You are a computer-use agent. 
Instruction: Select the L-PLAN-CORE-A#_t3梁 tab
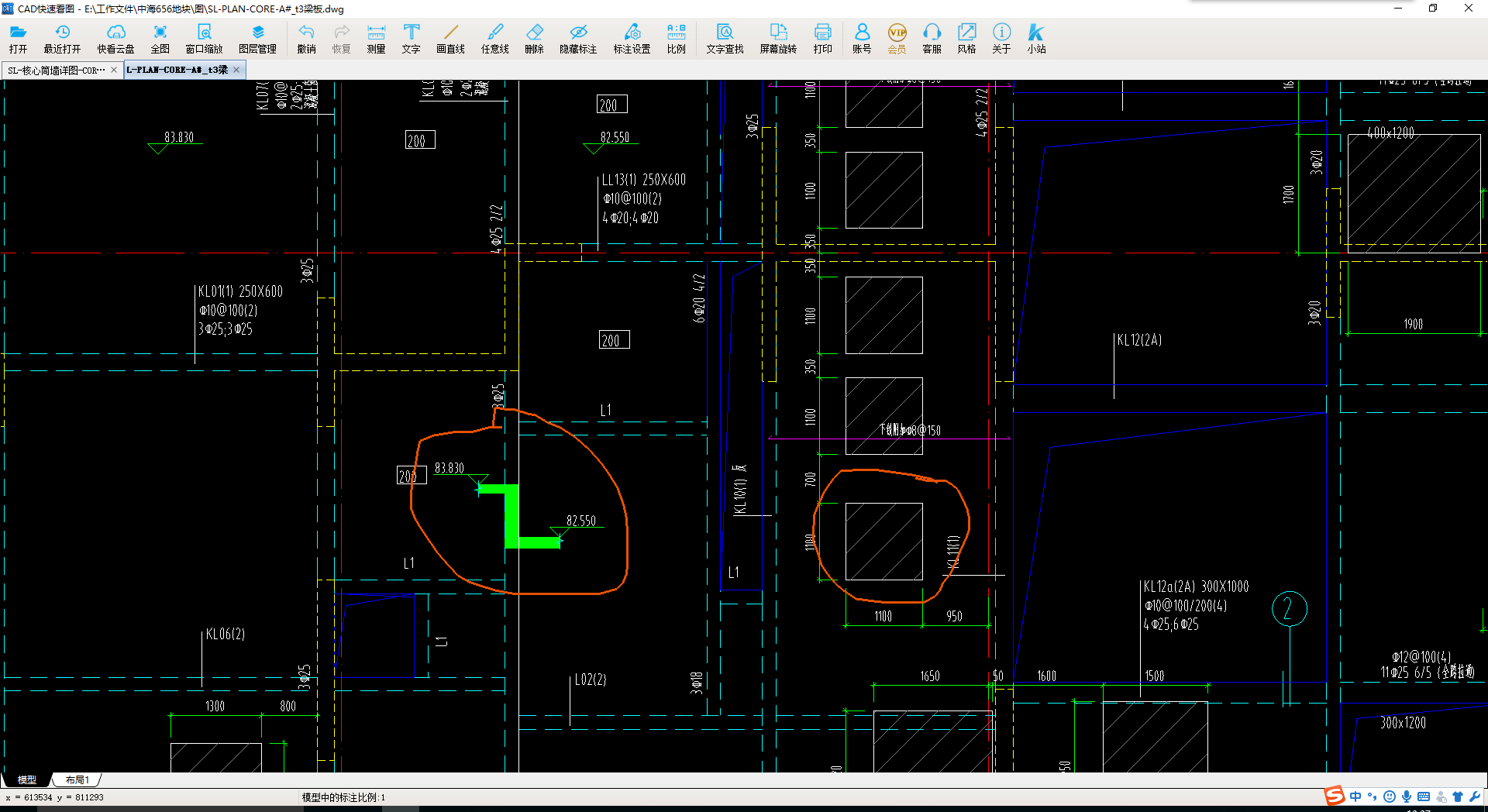(x=177, y=70)
